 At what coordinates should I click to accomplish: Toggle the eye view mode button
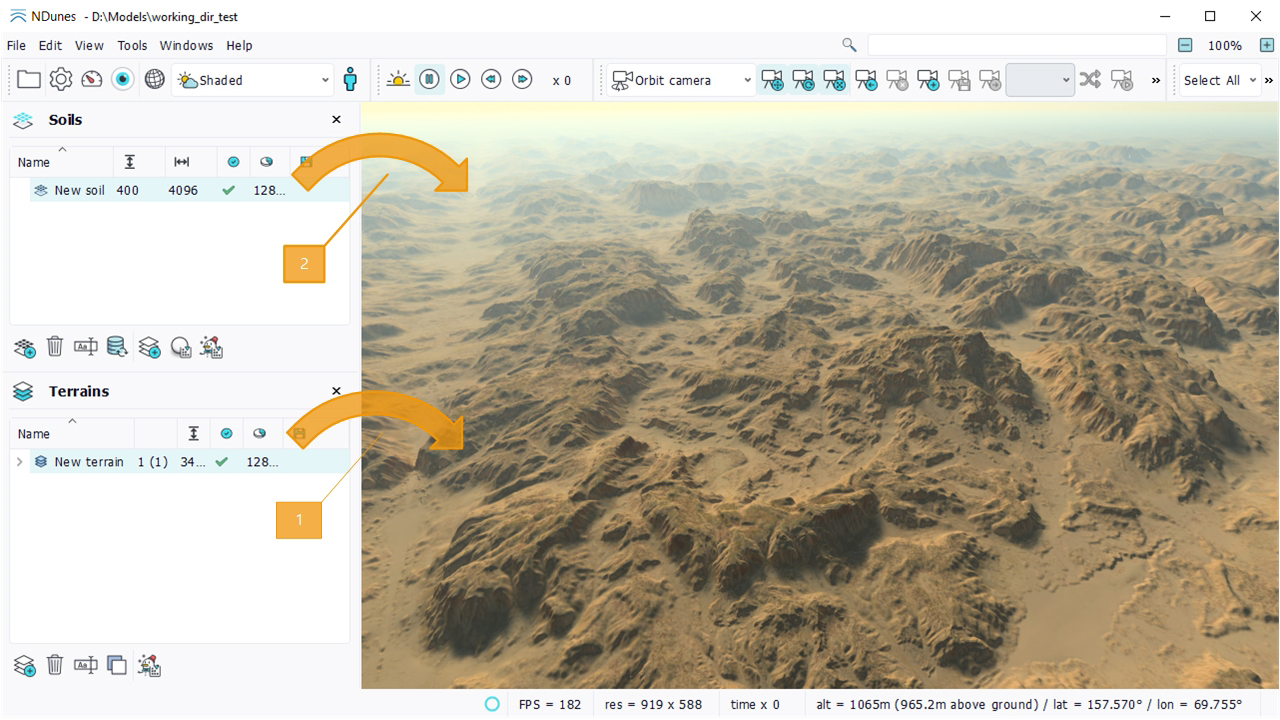(123, 80)
